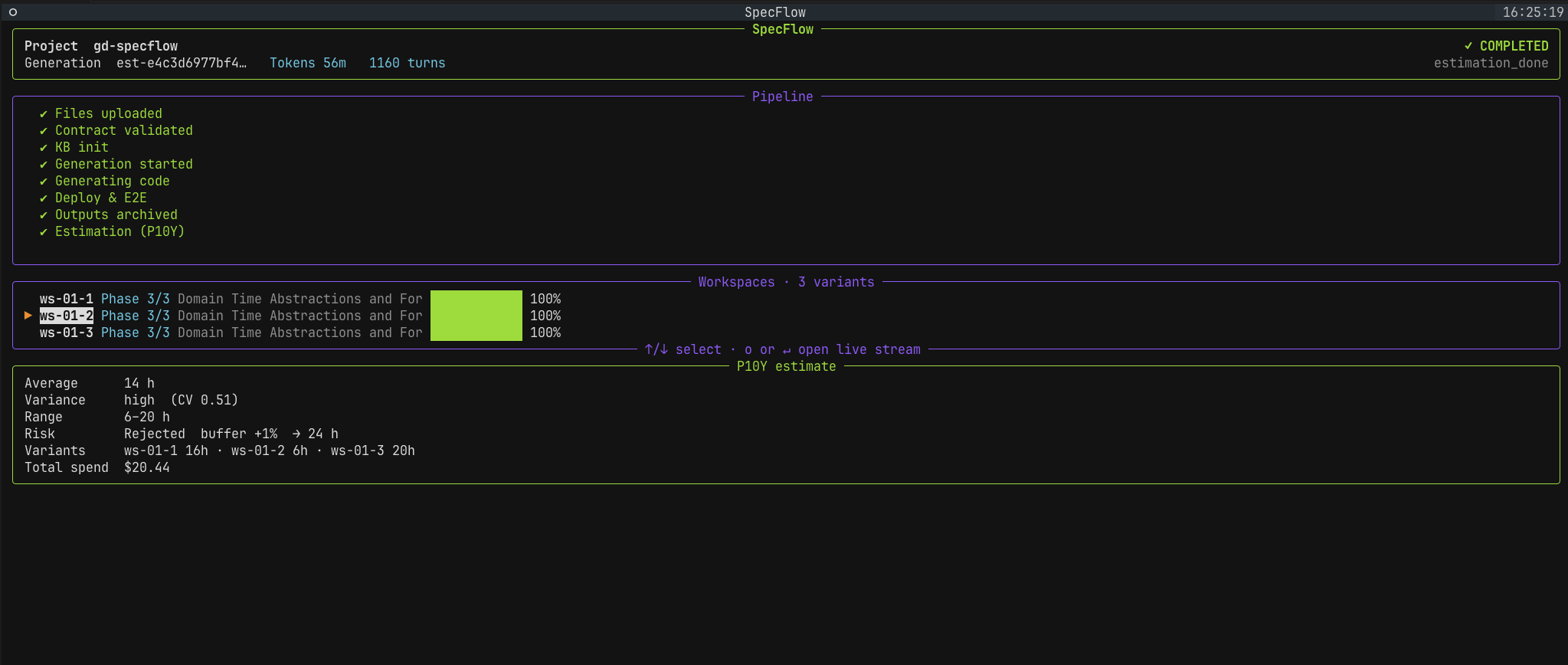Click the Total spend value $20.44
1568x665 pixels.
pos(147,467)
